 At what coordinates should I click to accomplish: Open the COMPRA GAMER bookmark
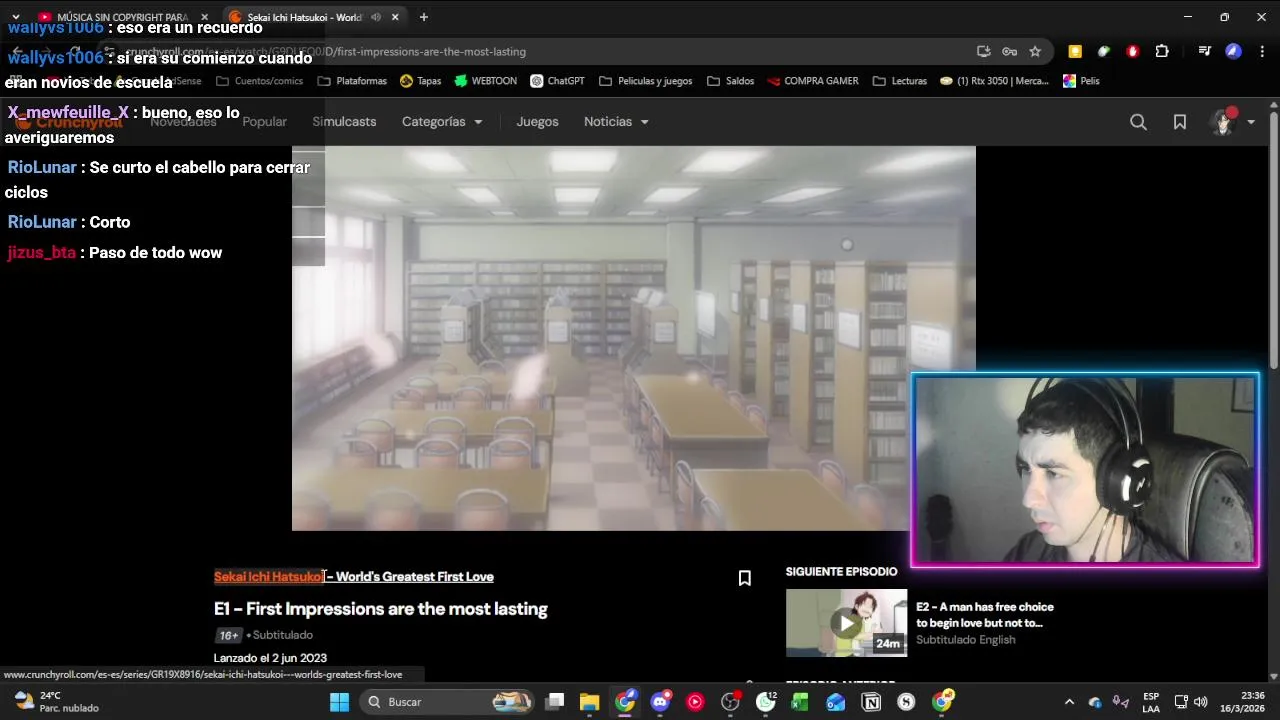tap(812, 81)
